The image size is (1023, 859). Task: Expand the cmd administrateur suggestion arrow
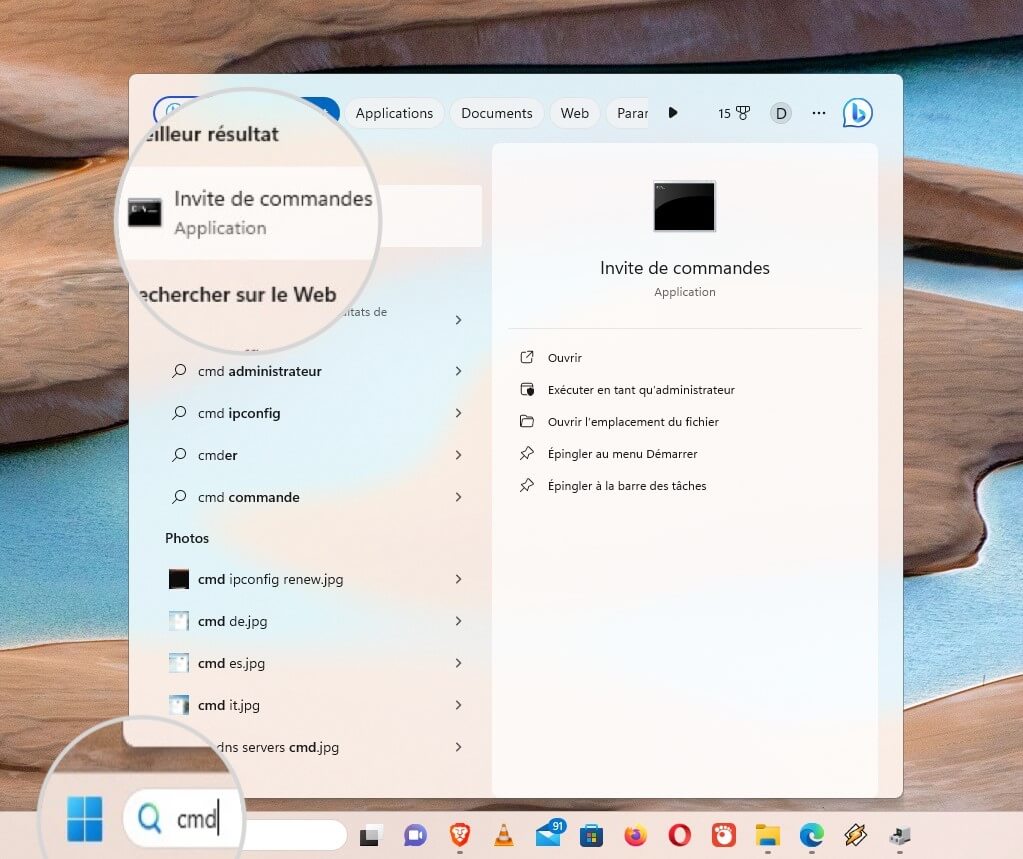(459, 371)
